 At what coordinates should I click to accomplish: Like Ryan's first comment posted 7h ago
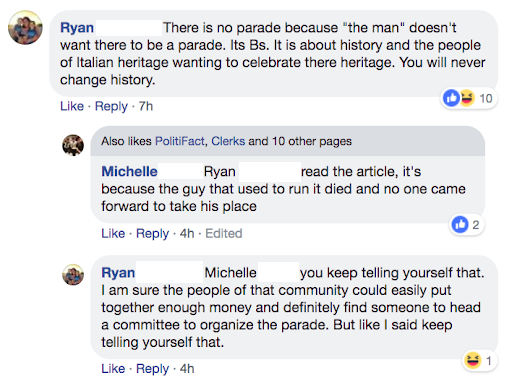[x=72, y=106]
